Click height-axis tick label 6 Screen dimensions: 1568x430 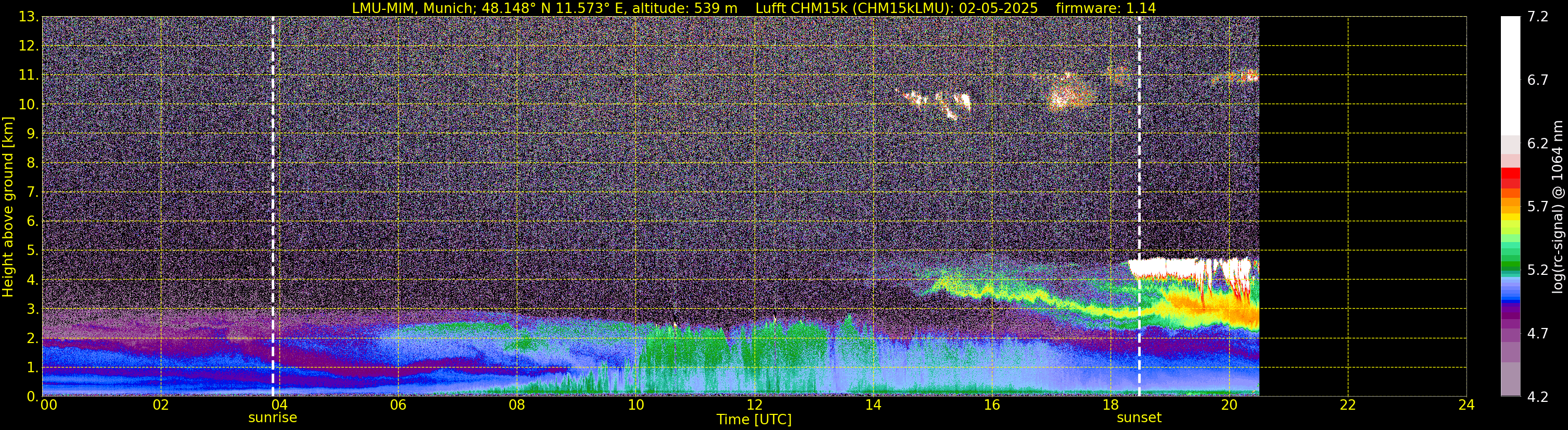pyautogui.click(x=32, y=222)
